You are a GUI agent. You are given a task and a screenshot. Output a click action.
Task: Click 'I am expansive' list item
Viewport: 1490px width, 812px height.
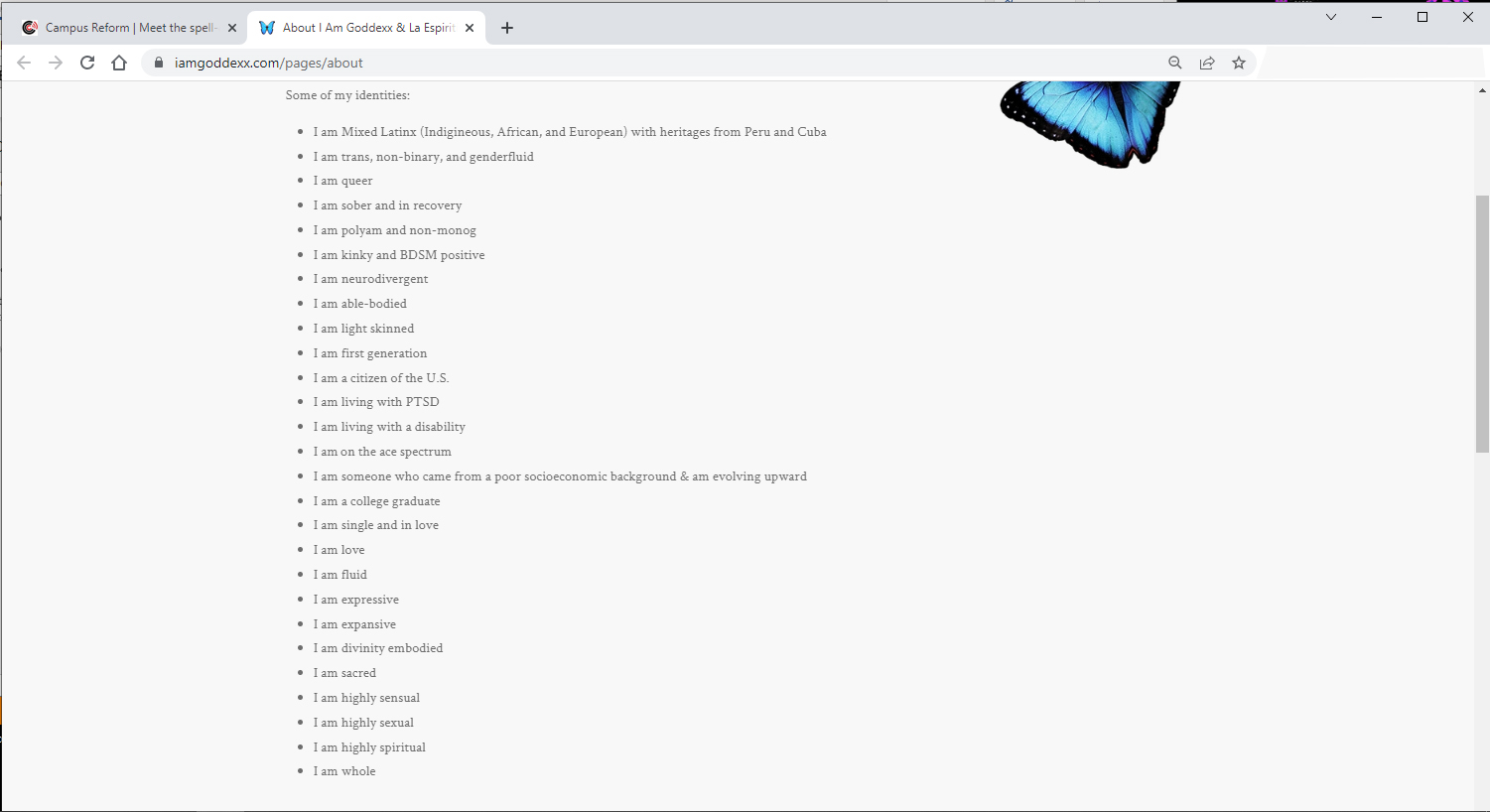point(354,624)
